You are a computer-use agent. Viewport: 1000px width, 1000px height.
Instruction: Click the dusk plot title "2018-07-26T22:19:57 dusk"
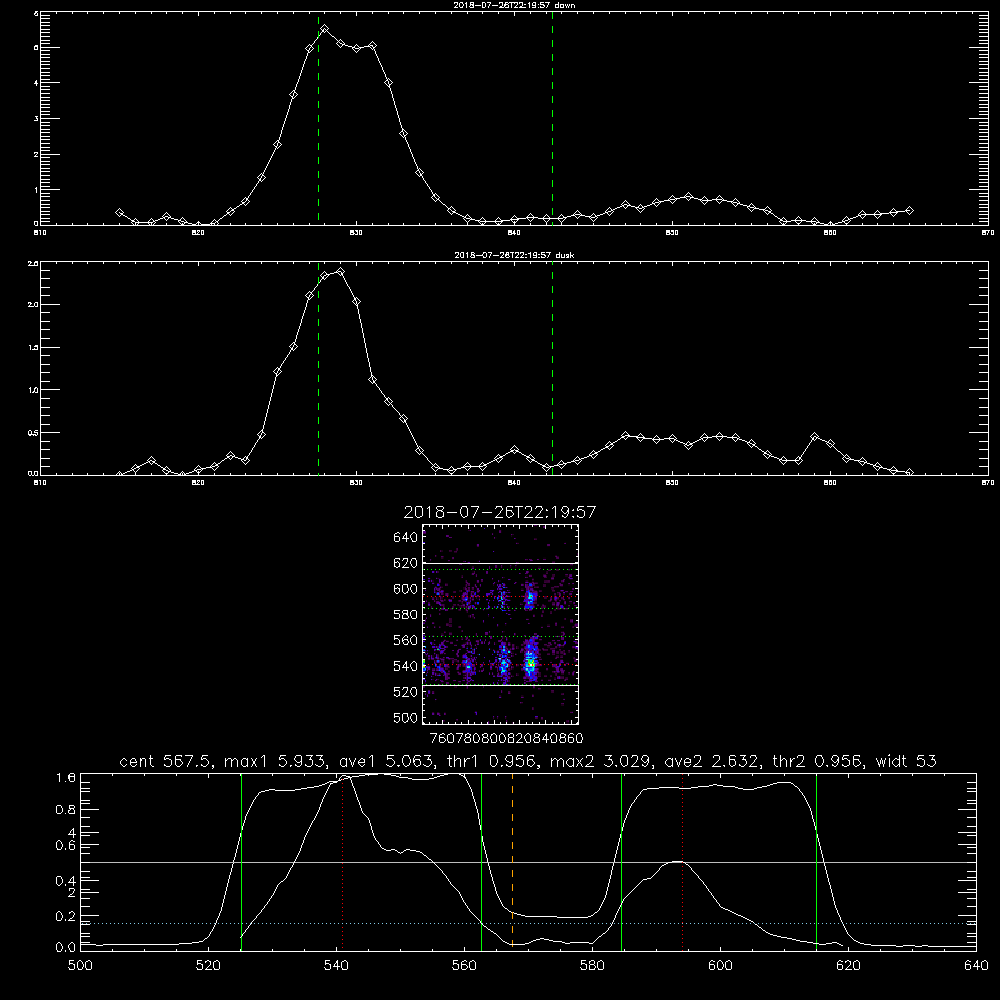514,255
